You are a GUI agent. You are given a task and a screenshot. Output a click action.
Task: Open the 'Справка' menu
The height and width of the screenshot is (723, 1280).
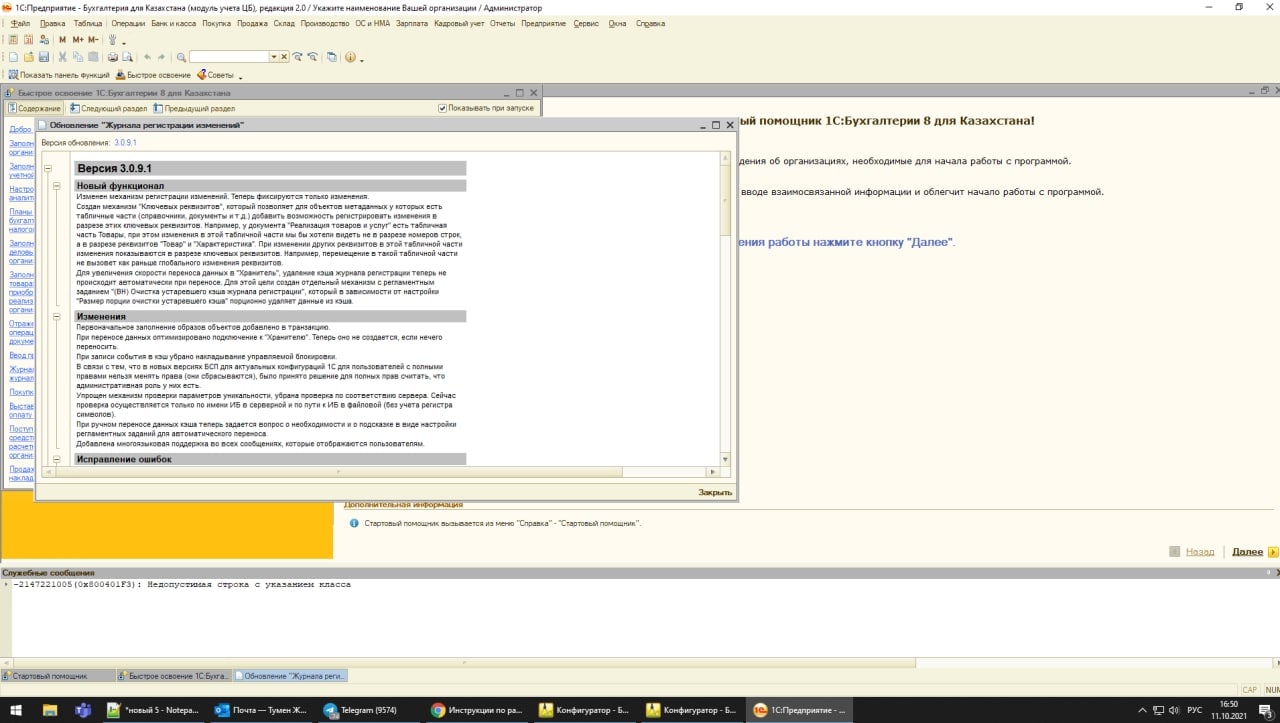point(650,23)
